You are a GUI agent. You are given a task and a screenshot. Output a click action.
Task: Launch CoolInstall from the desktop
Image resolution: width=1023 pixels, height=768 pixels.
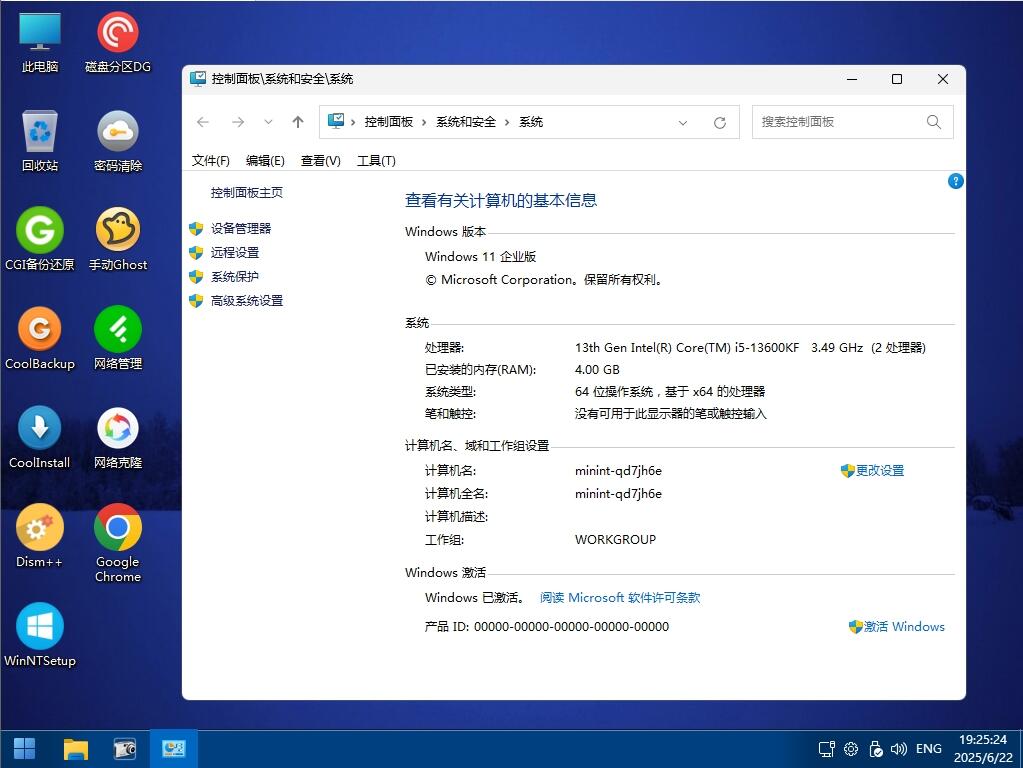pyautogui.click(x=39, y=425)
